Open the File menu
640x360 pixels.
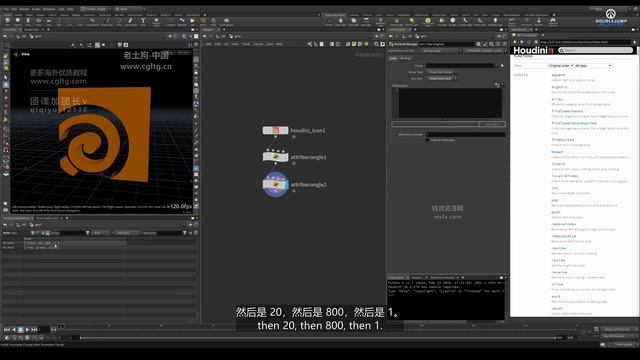click(6, 9)
